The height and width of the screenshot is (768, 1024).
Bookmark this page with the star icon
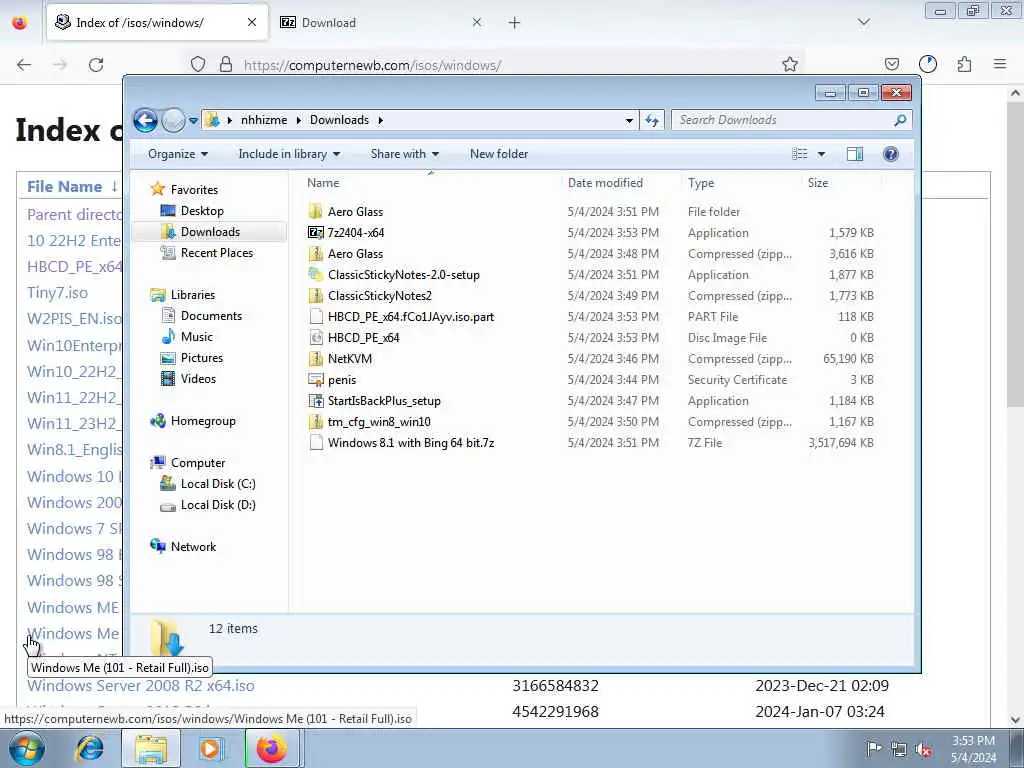point(790,65)
